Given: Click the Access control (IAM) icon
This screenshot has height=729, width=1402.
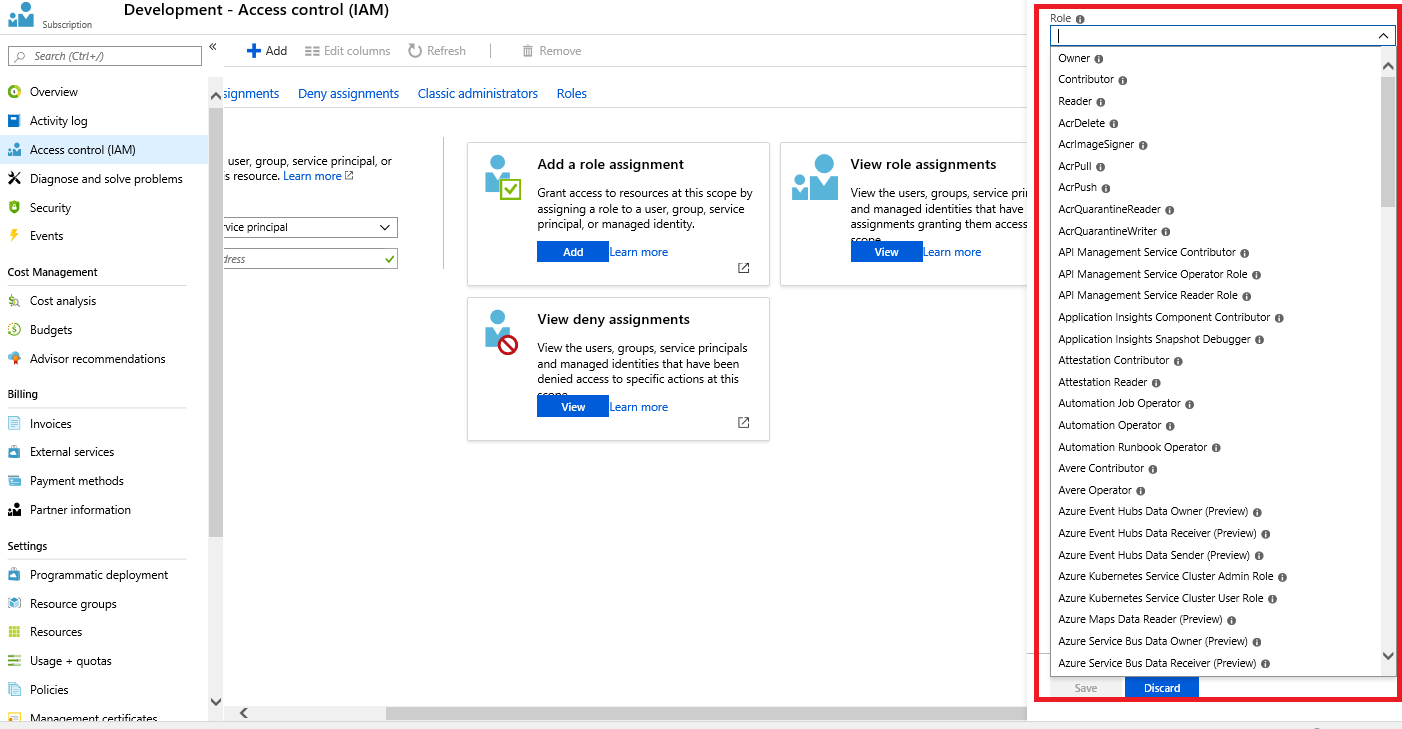Looking at the screenshot, I should (x=14, y=150).
